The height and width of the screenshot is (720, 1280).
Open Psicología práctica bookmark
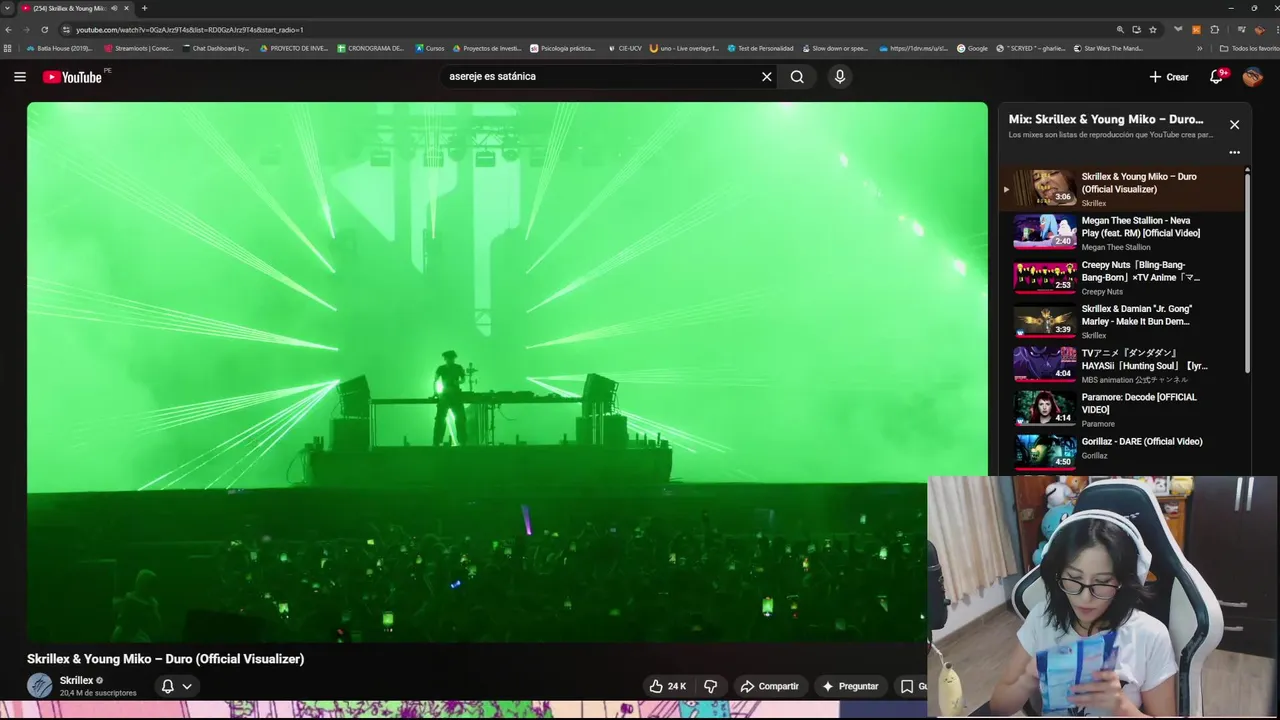563,48
